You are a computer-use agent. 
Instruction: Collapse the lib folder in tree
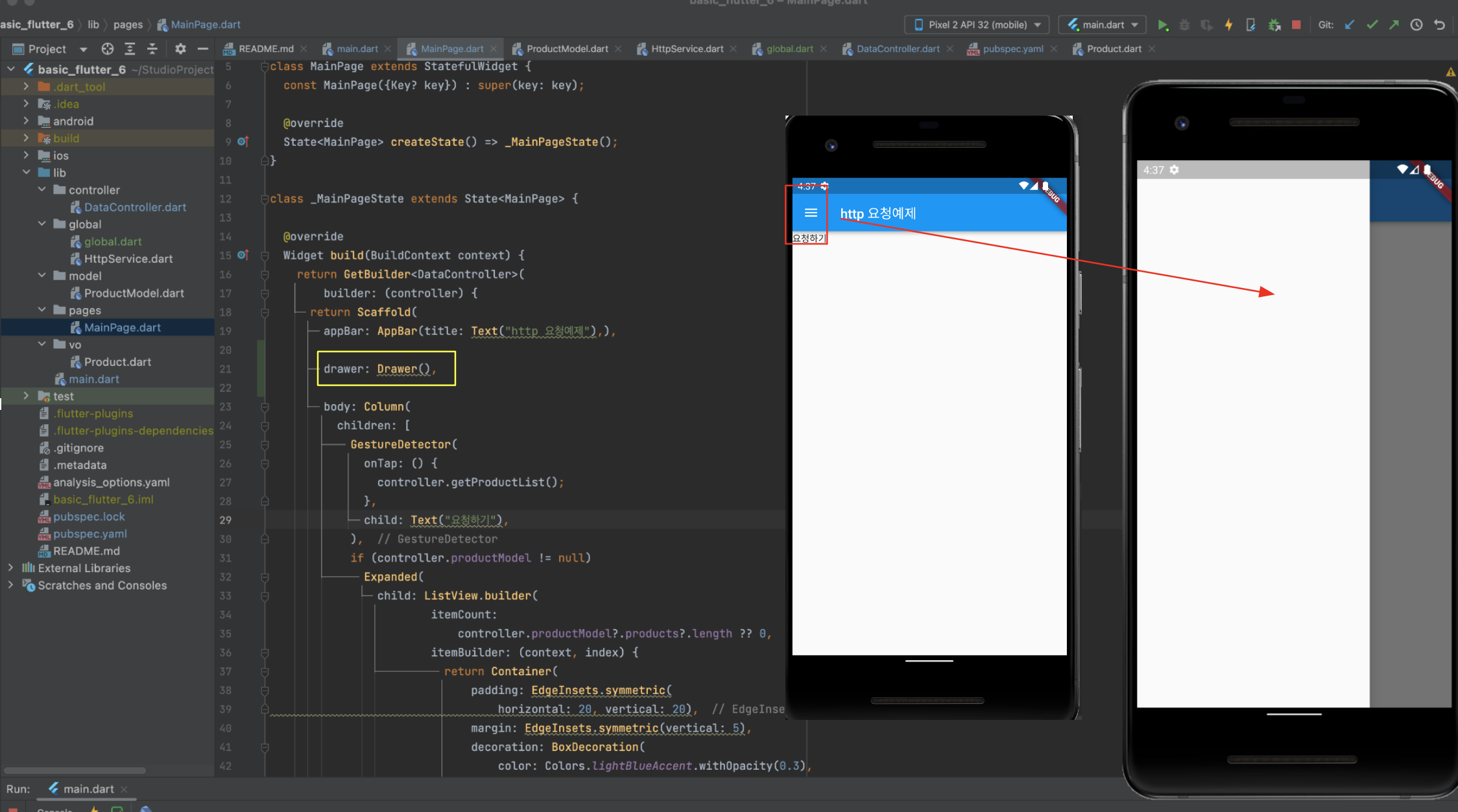[x=27, y=173]
